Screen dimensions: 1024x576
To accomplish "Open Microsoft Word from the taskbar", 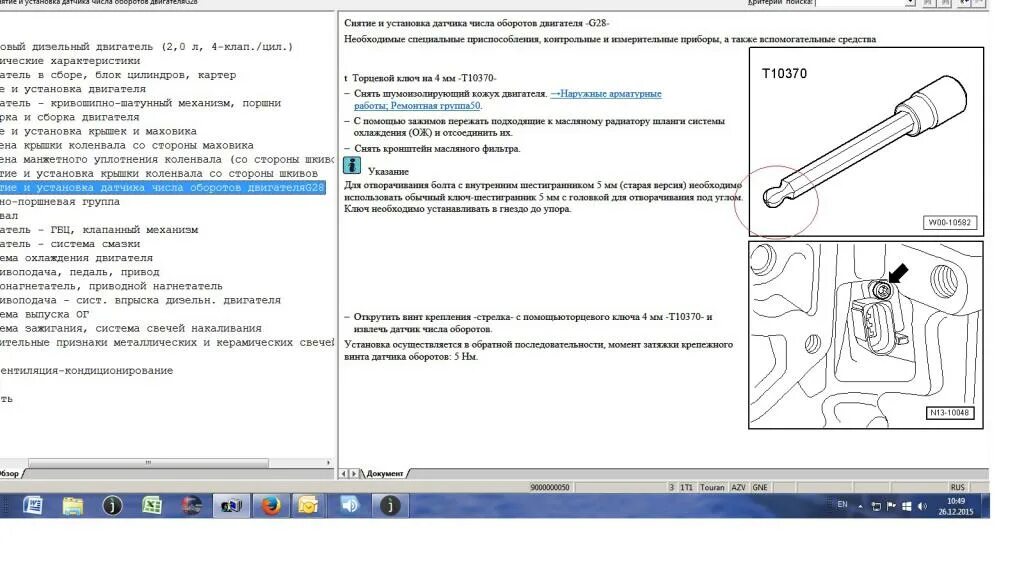I will (33, 505).
